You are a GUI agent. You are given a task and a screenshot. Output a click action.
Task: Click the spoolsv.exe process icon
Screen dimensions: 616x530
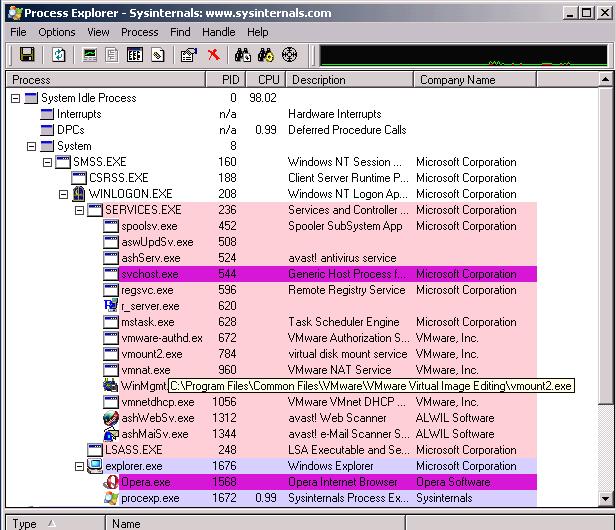coord(111,226)
